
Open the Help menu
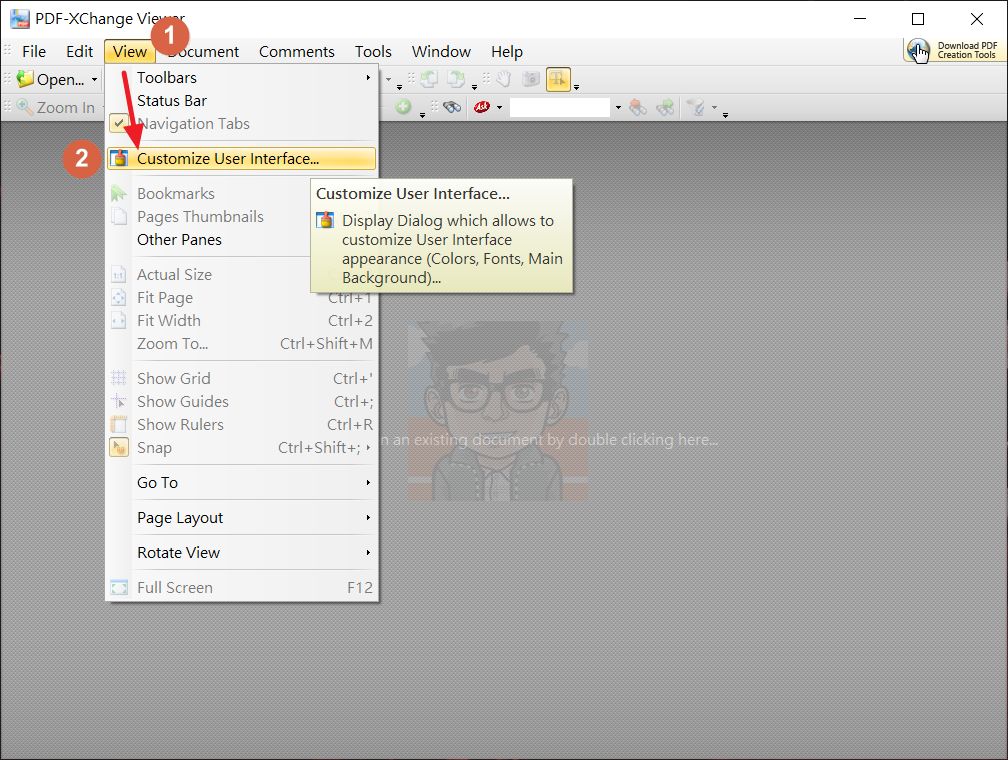tap(507, 51)
